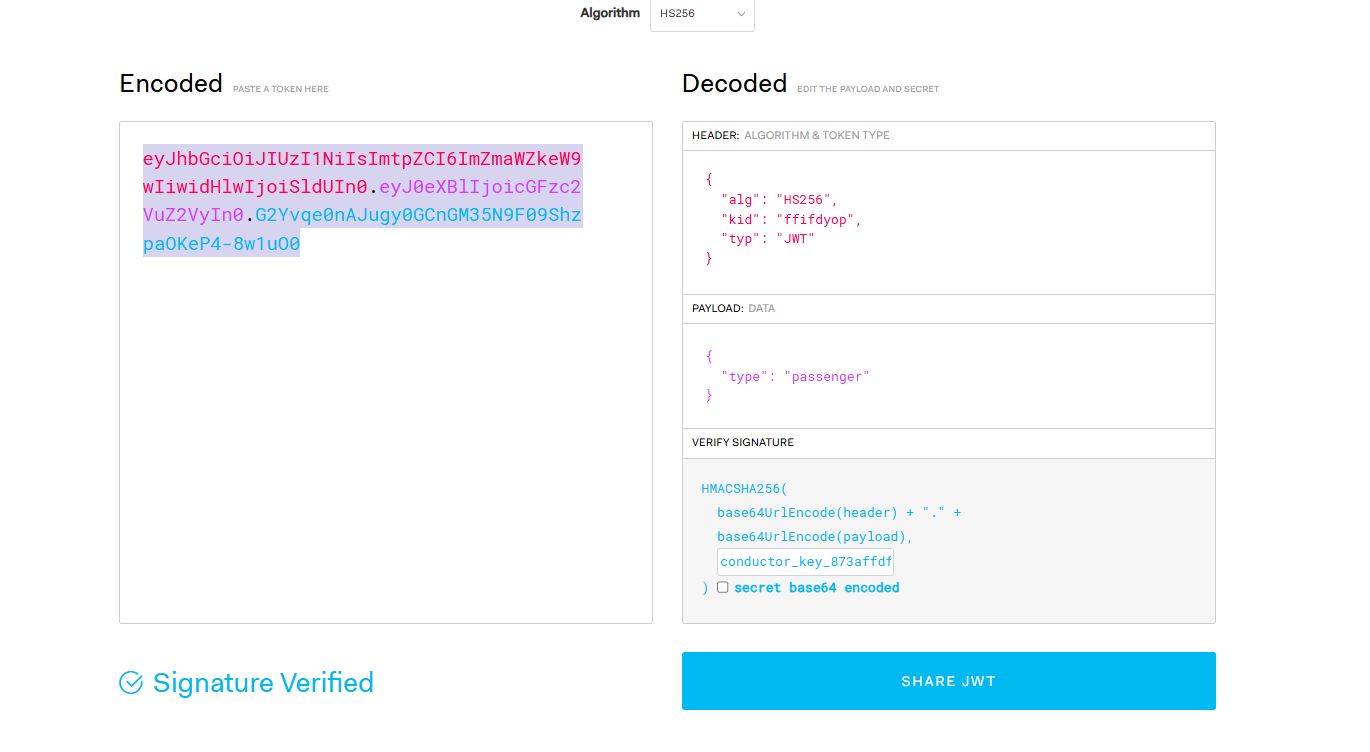Click the PAYLOAD: DATA section label
This screenshot has height=752, width=1370.
[733, 309]
